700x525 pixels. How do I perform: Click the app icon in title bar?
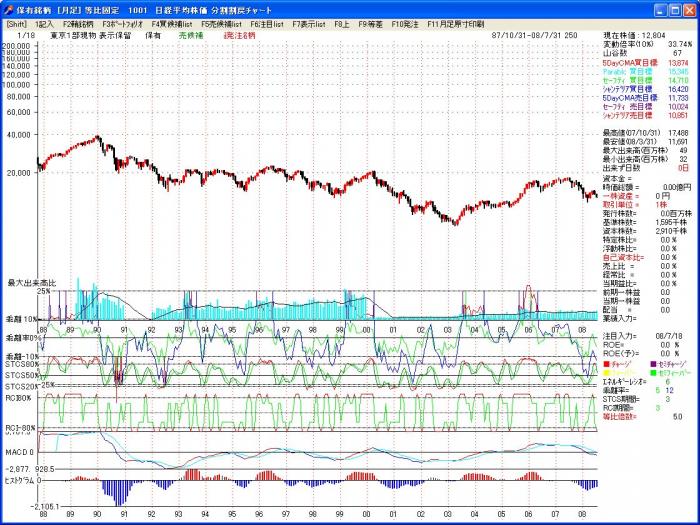click(x=8, y=10)
